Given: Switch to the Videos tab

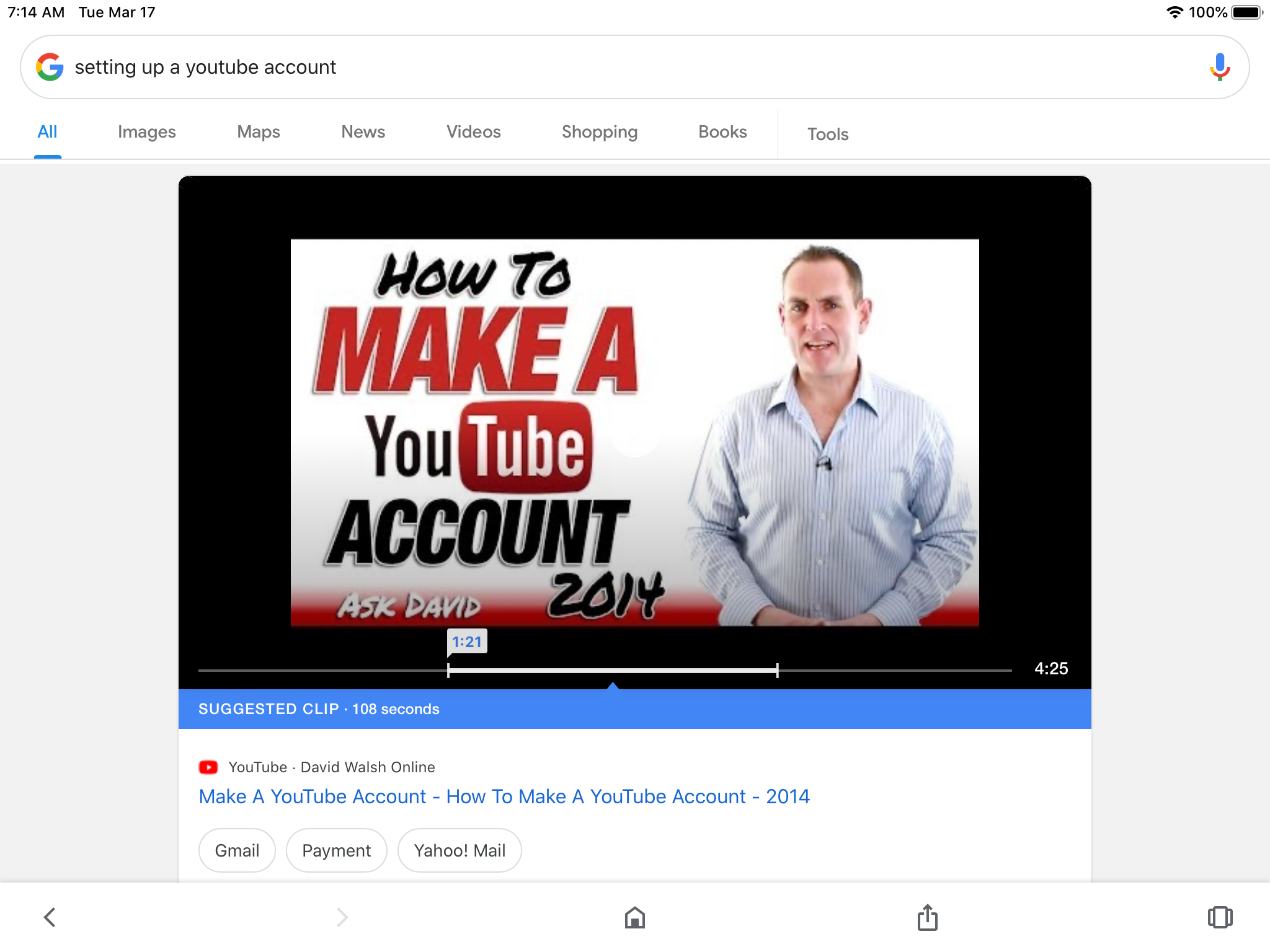Looking at the screenshot, I should (x=473, y=132).
